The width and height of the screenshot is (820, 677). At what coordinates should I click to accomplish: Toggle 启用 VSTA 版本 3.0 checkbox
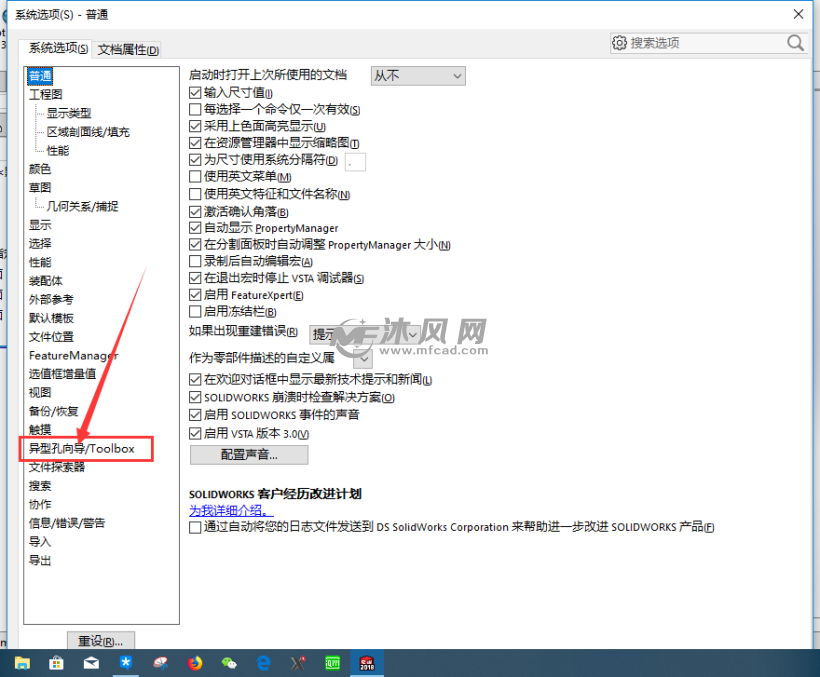[195, 433]
